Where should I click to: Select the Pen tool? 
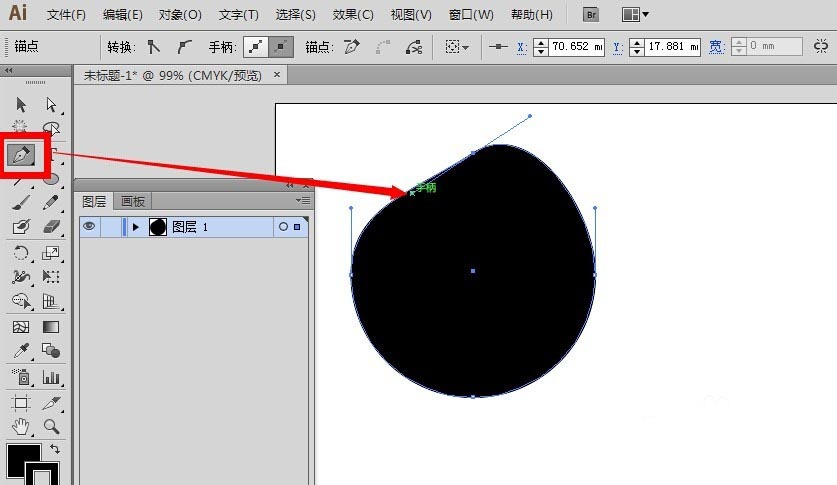click(21, 155)
